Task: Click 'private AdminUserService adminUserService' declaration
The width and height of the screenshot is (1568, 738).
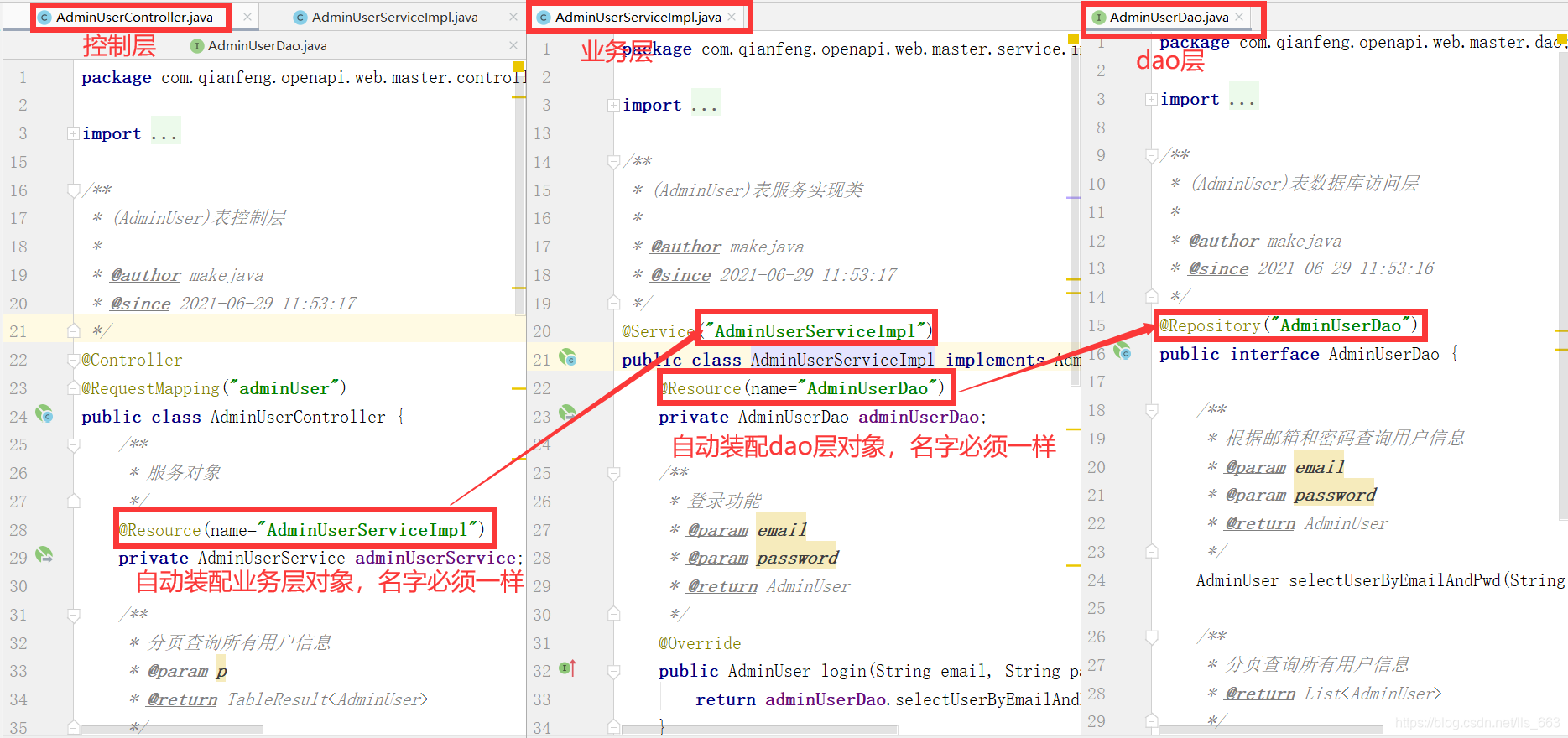Action: click(320, 558)
